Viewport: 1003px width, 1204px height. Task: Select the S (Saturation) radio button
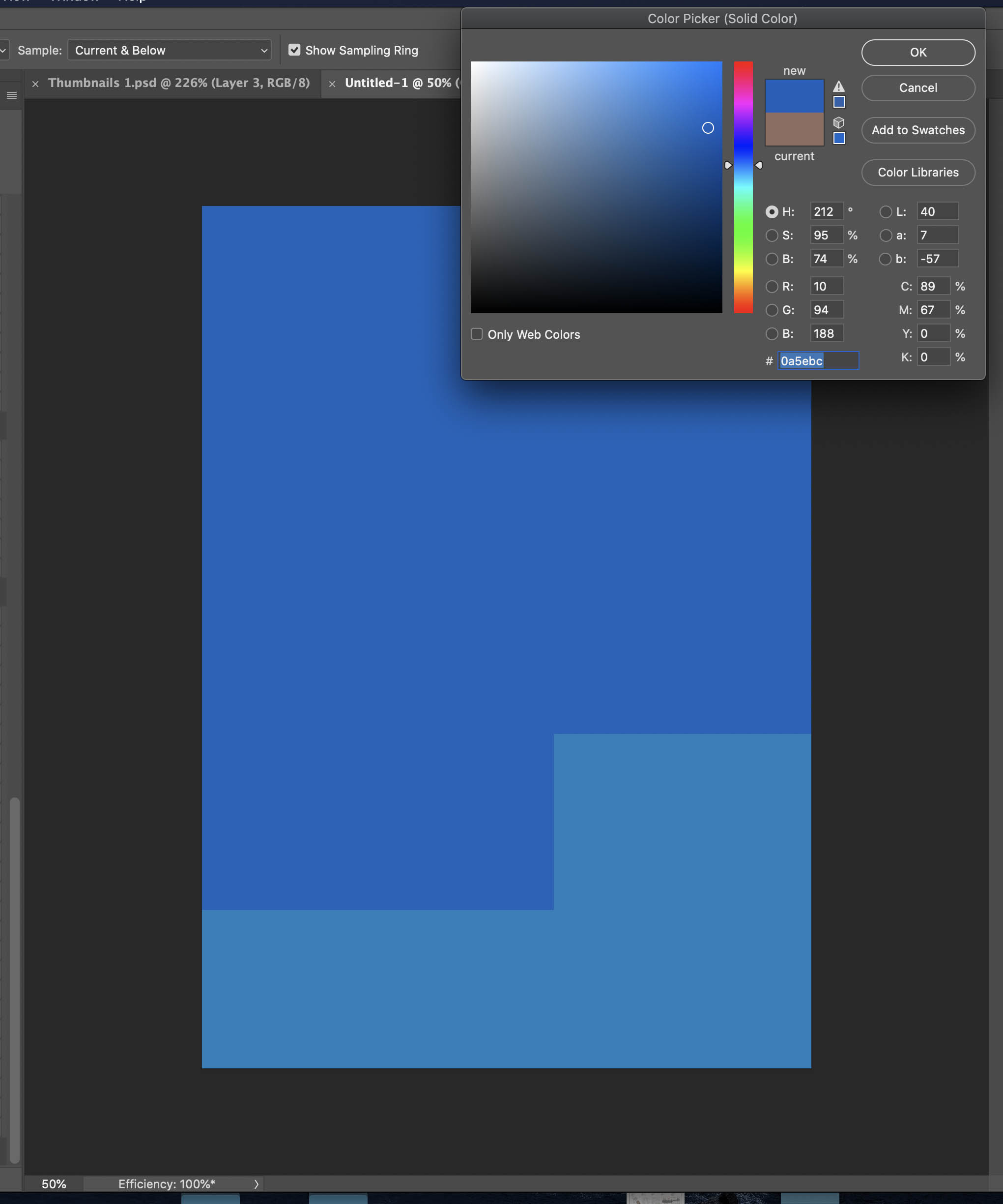pyautogui.click(x=772, y=235)
